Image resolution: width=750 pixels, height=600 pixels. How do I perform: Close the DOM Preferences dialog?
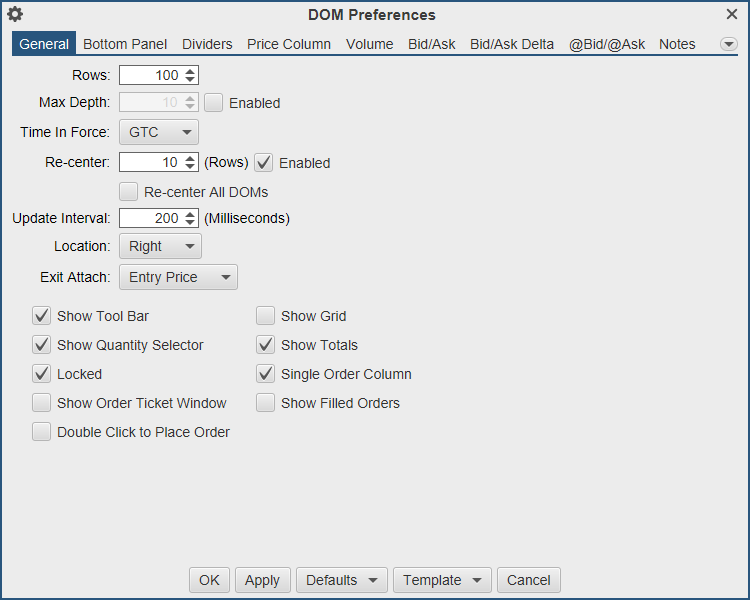click(732, 14)
